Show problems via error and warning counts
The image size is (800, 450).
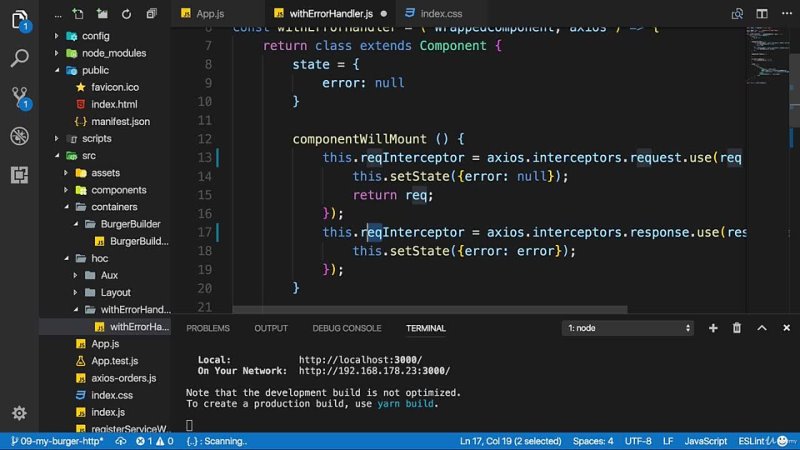pos(155,441)
